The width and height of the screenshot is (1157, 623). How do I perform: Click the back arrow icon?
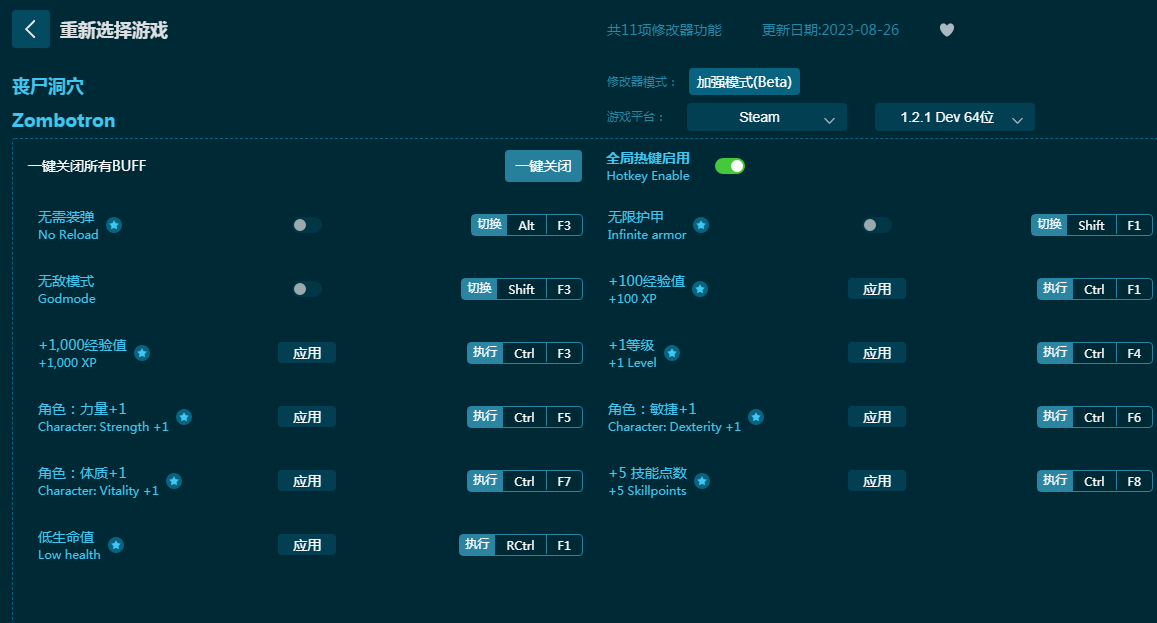pyautogui.click(x=30, y=30)
